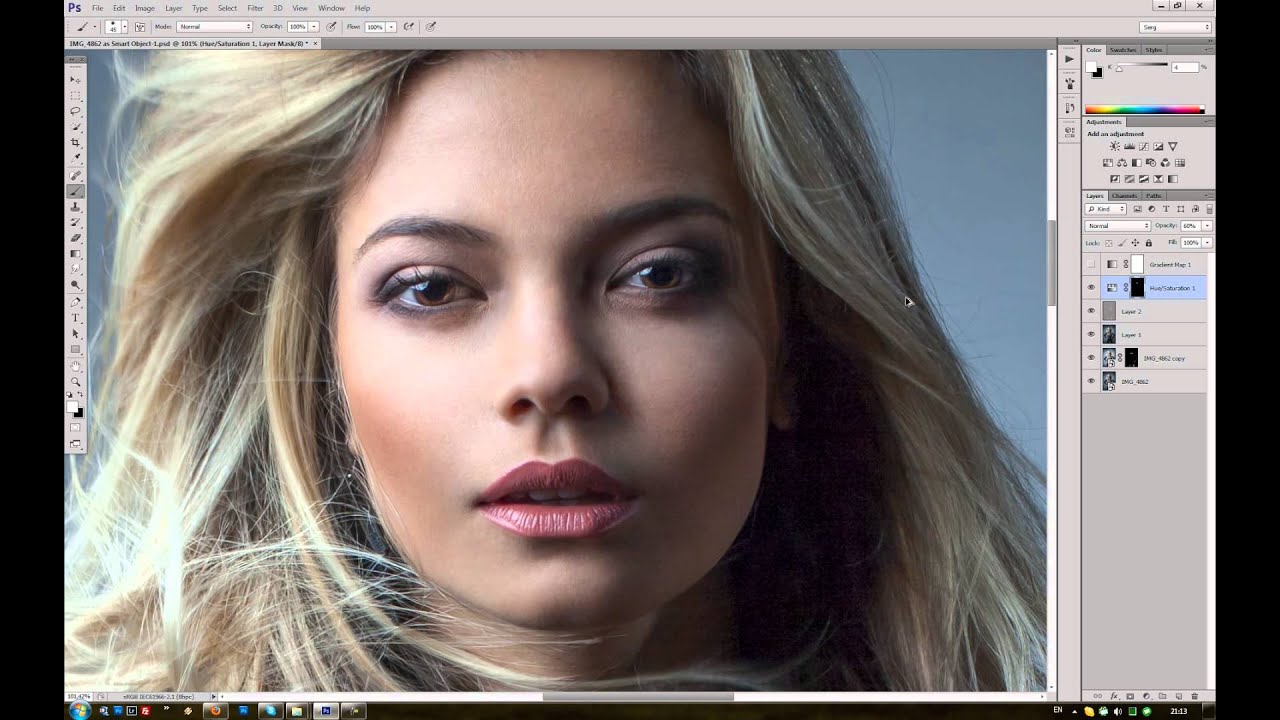Add a Channel Mixer adjustment
This screenshot has width=1280, height=720.
coord(1165,163)
